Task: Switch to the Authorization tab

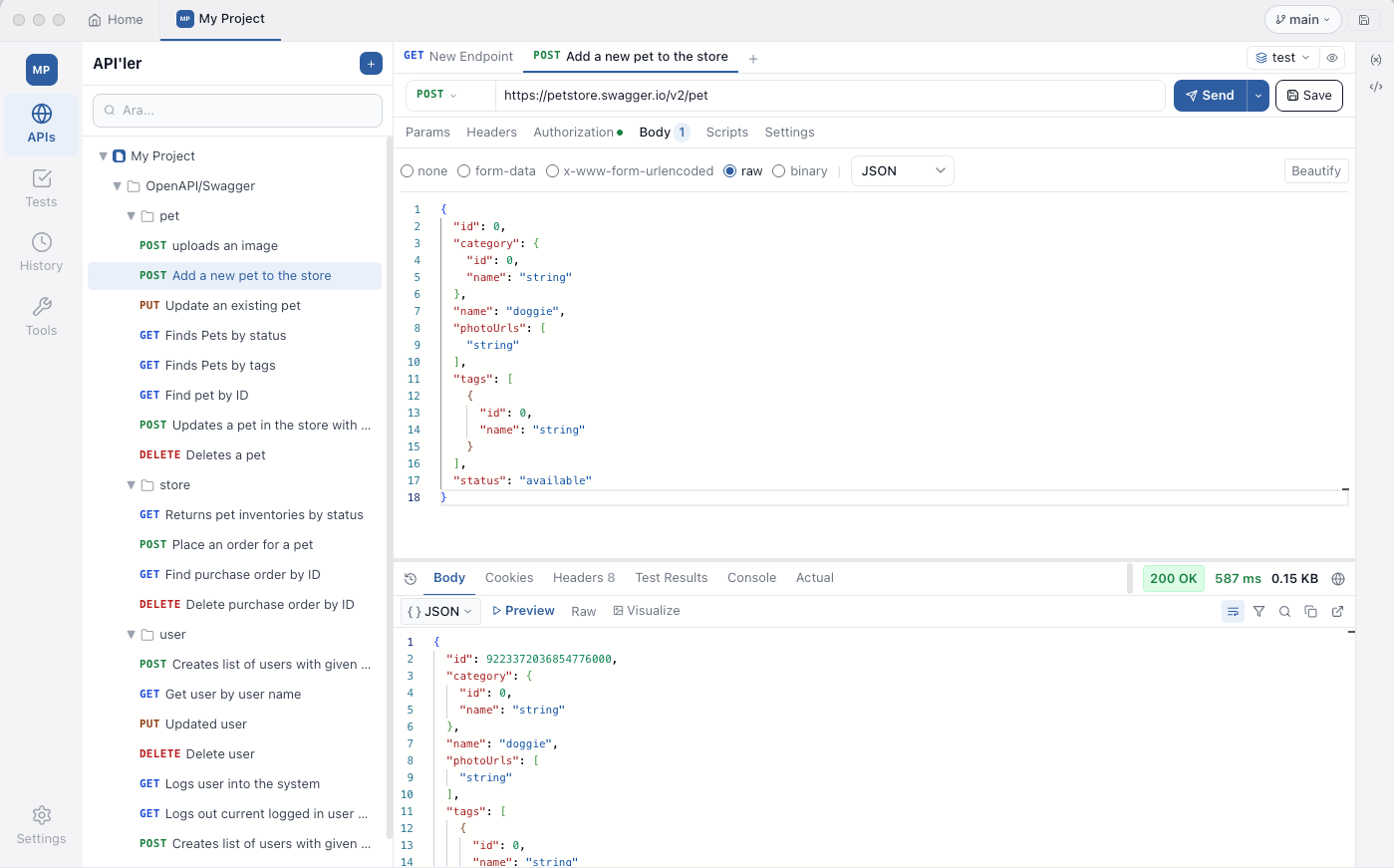Action: pos(578,133)
